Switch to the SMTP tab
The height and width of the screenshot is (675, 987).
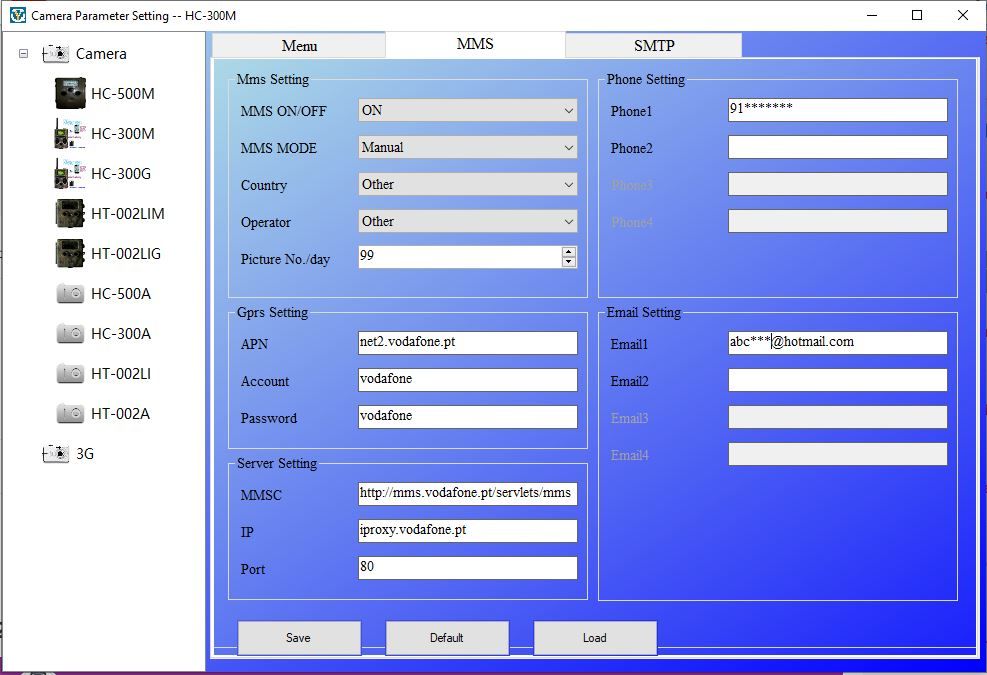coord(653,46)
